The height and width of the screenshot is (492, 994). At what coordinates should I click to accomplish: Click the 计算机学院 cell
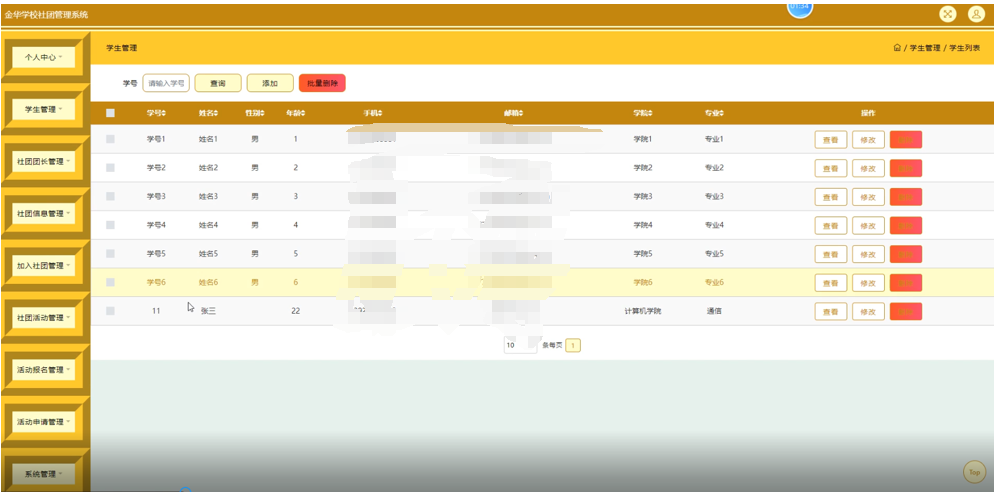(643, 311)
